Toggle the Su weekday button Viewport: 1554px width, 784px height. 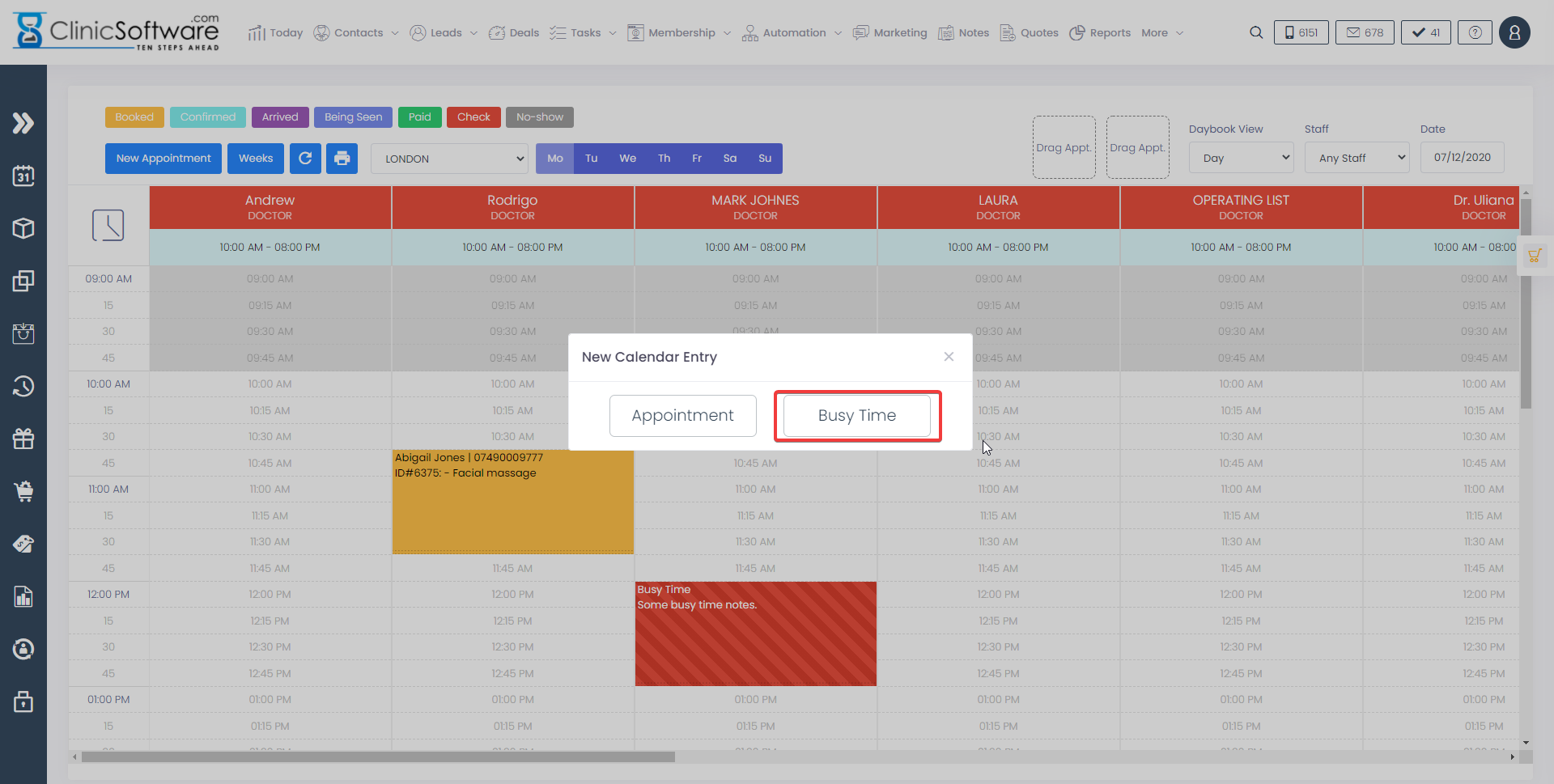(x=765, y=159)
